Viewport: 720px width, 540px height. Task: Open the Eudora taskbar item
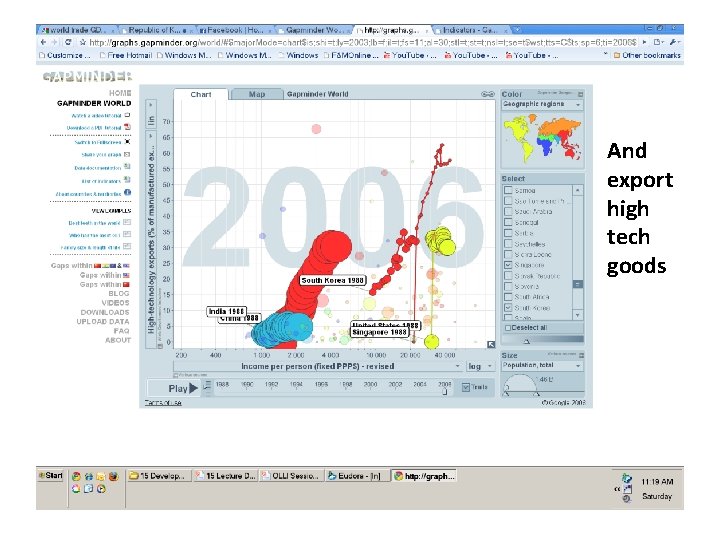pos(355,476)
